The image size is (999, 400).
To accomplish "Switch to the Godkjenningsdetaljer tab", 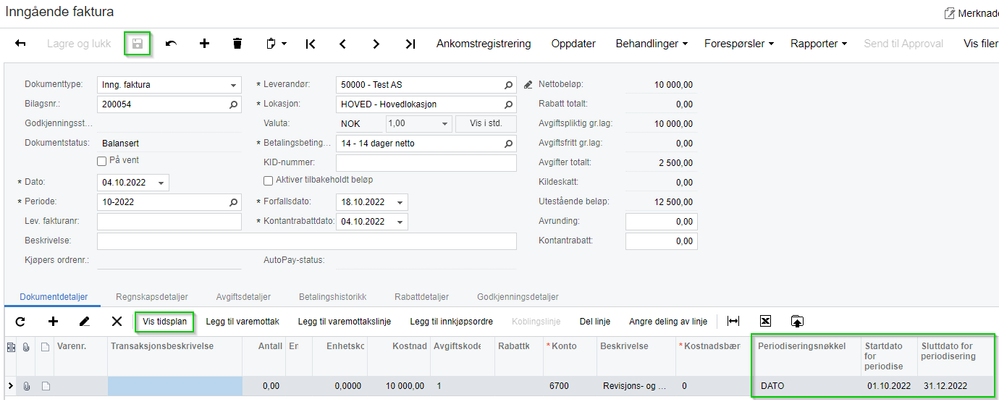I will [x=517, y=297].
